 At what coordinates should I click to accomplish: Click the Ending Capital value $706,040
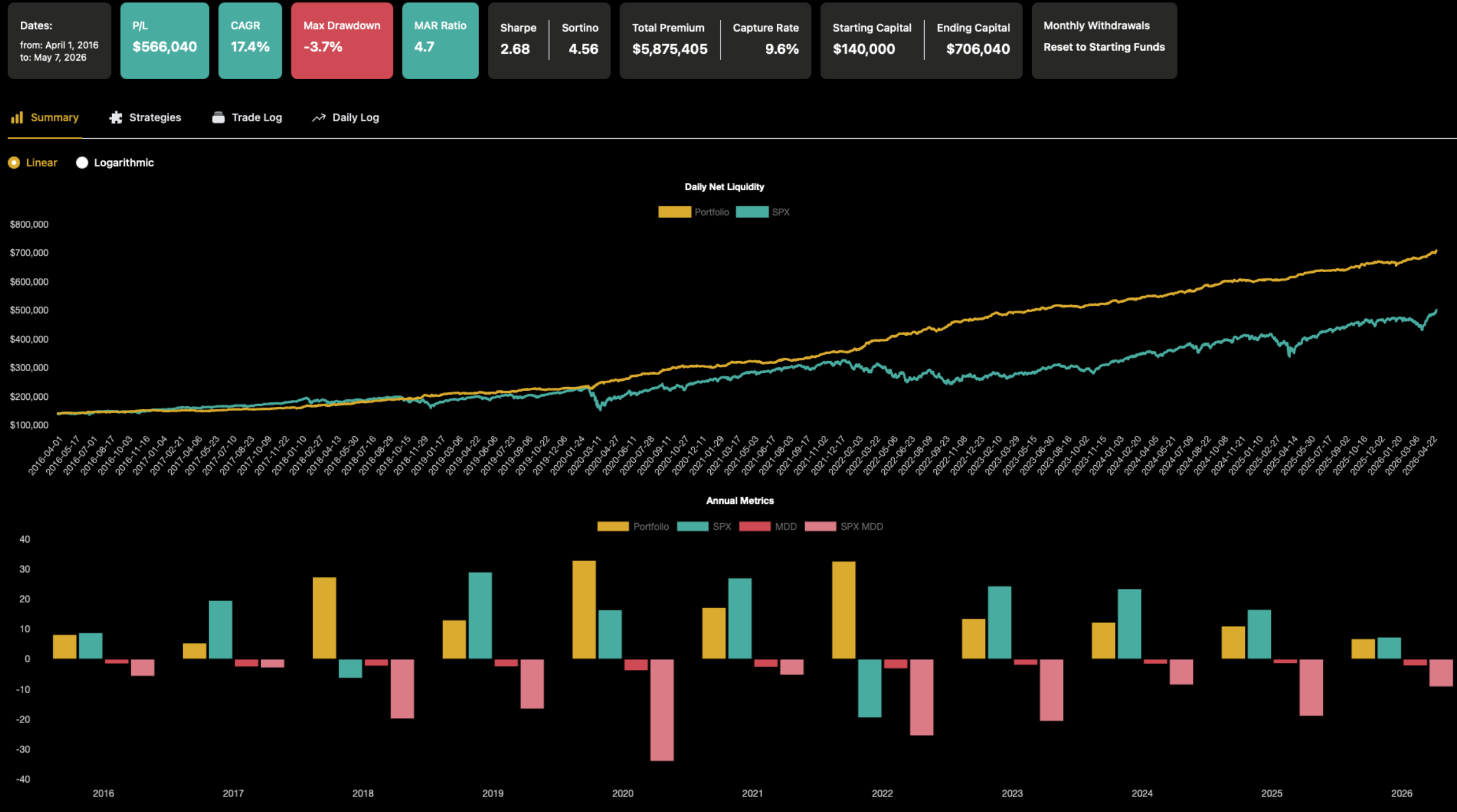978,49
